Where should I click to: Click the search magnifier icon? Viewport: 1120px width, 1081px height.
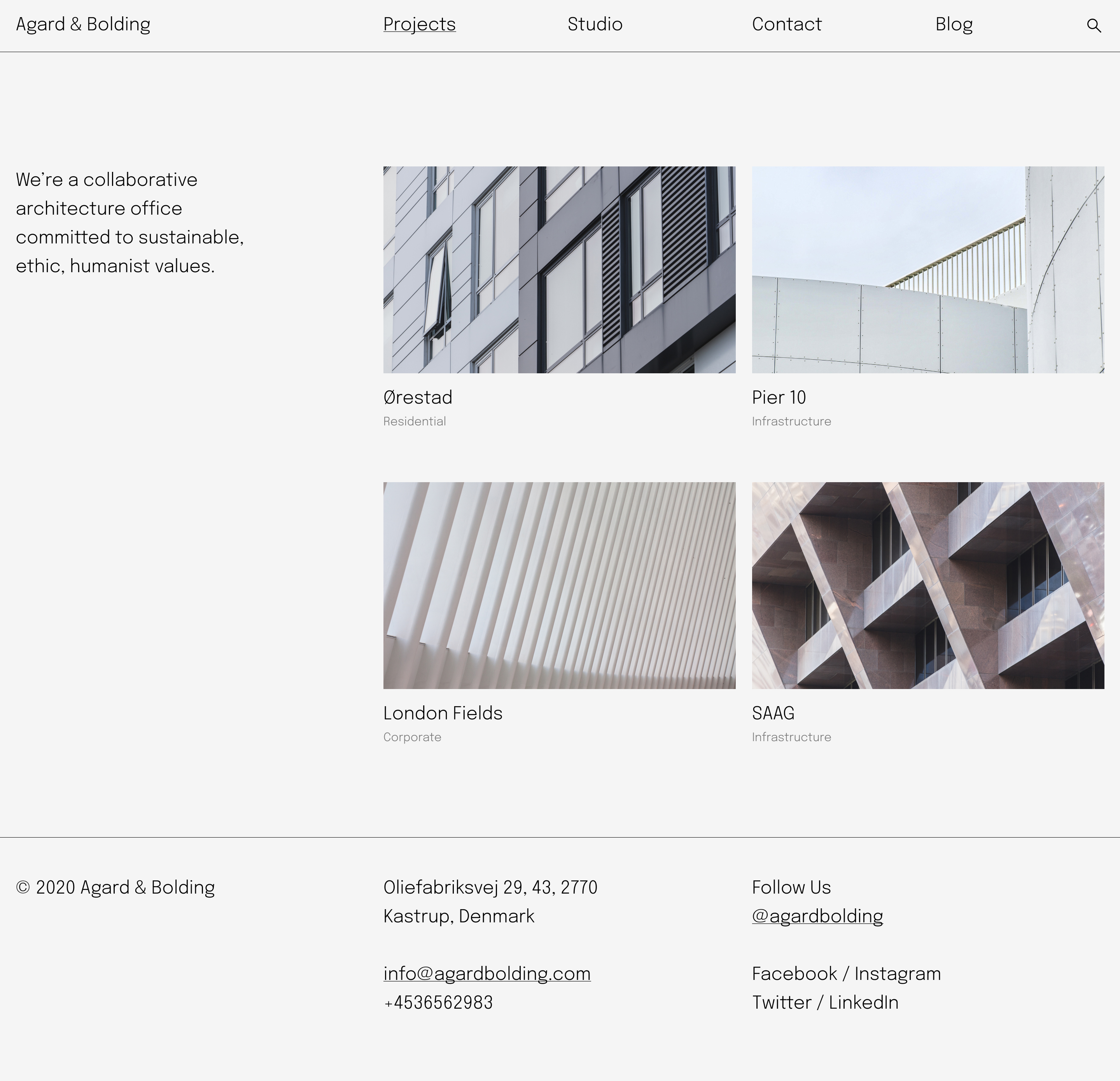pos(1093,26)
